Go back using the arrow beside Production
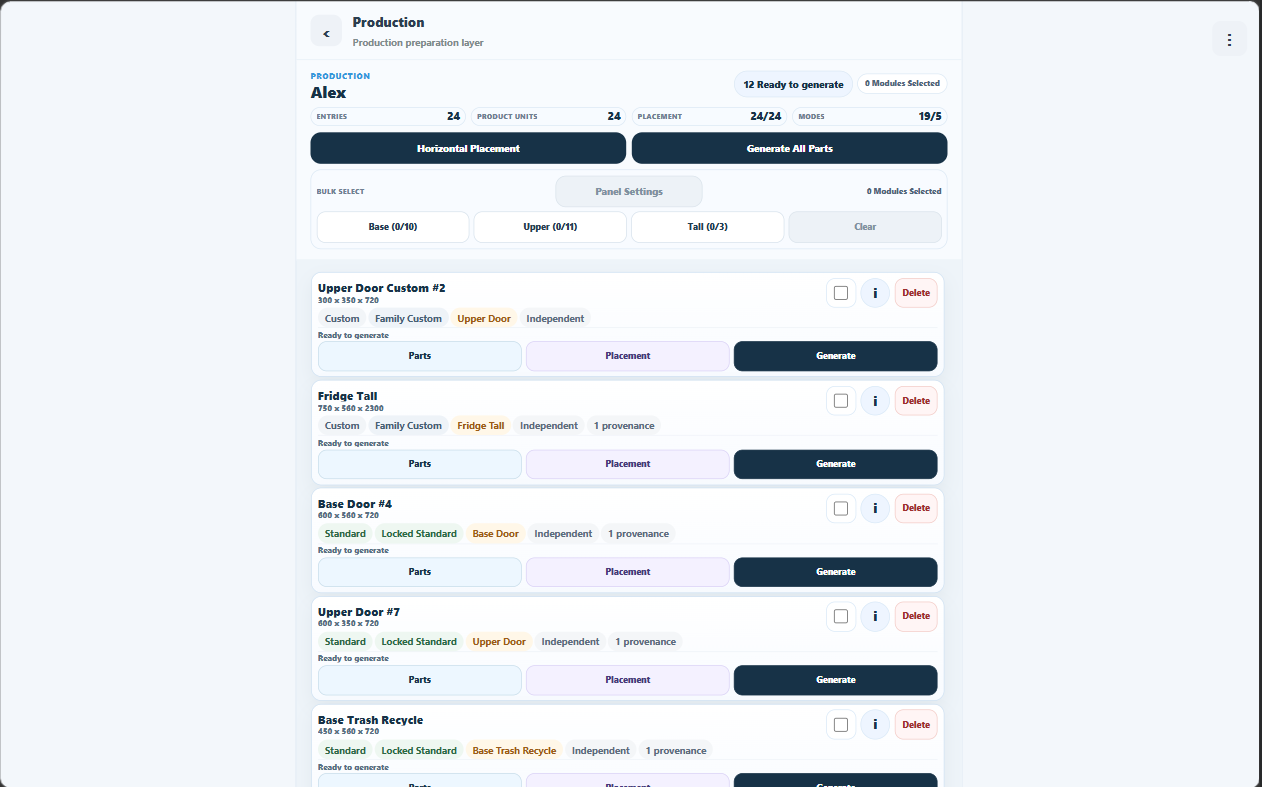The image size is (1262, 787). click(326, 31)
